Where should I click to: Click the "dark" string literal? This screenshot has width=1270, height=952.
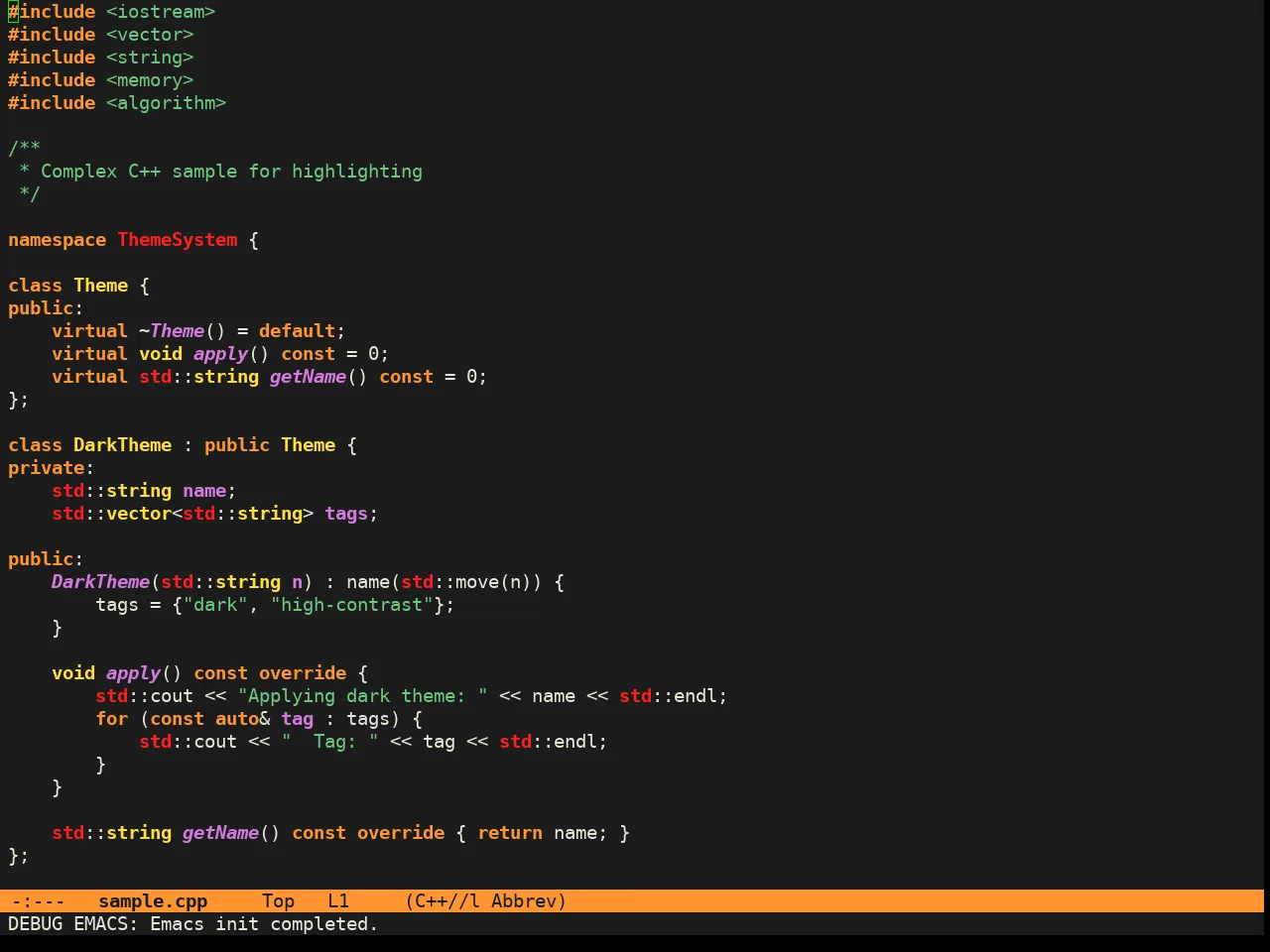pos(215,605)
